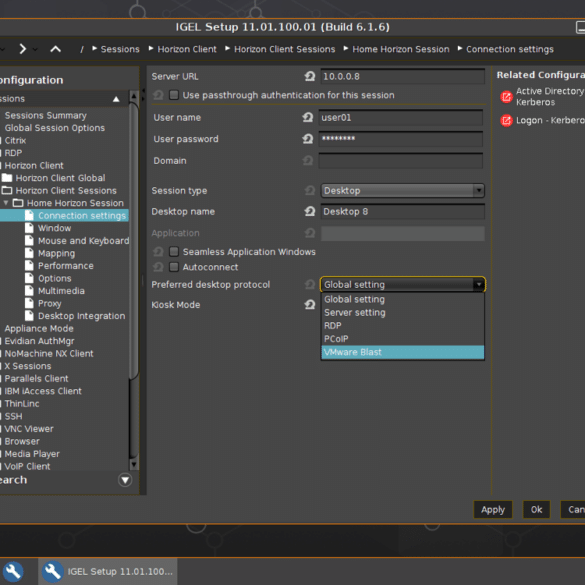
Task: Open Global Session Options
Action: [x=54, y=128]
